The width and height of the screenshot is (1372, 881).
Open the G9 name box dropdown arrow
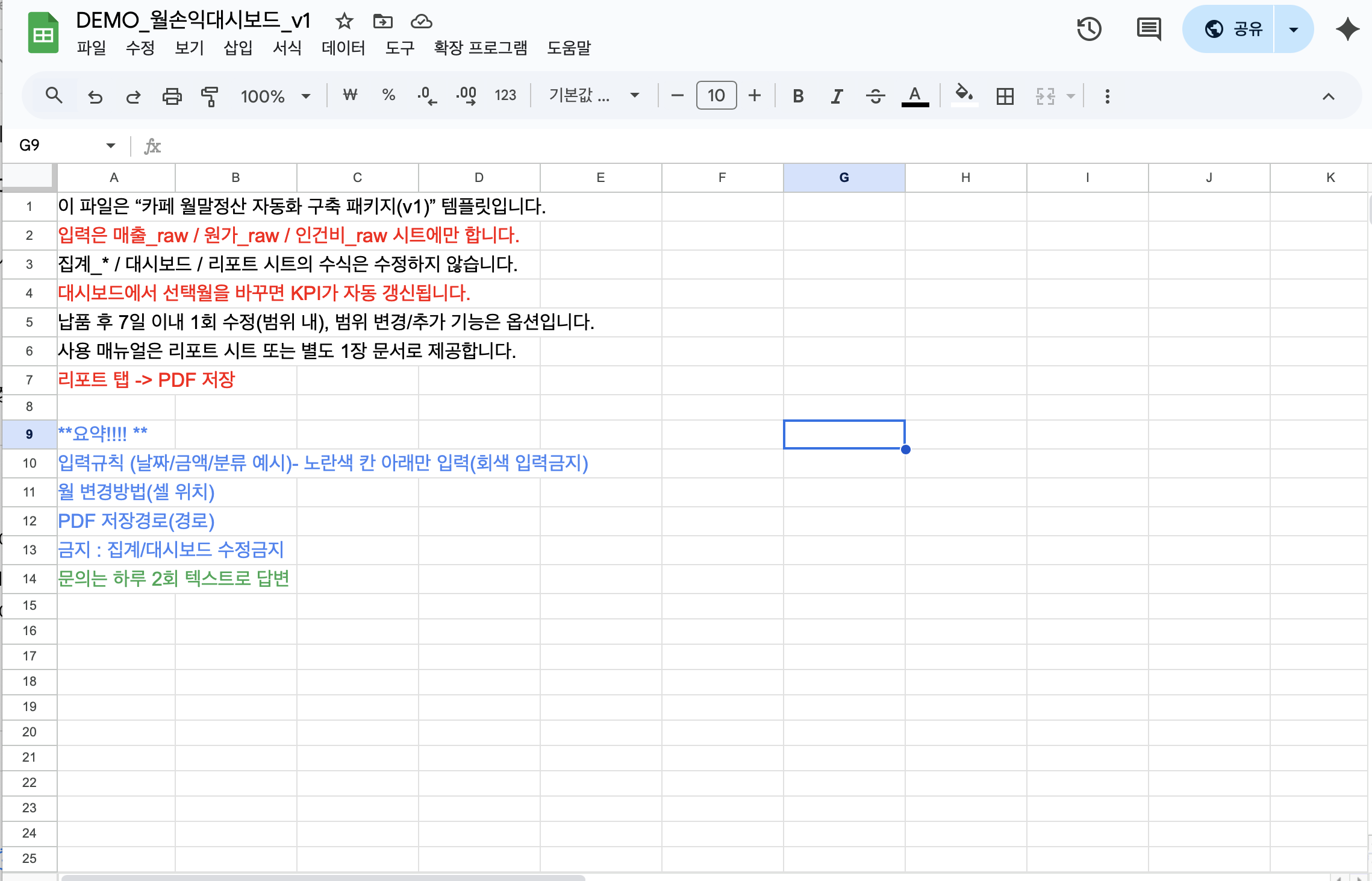pyautogui.click(x=111, y=145)
